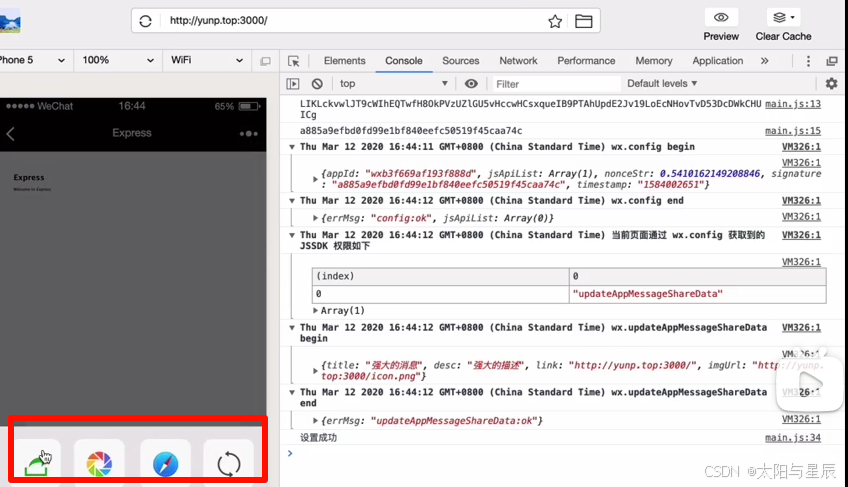Tap the Safari compass icon in the bottom sheet
This screenshot has height=487, width=848.
[165, 464]
